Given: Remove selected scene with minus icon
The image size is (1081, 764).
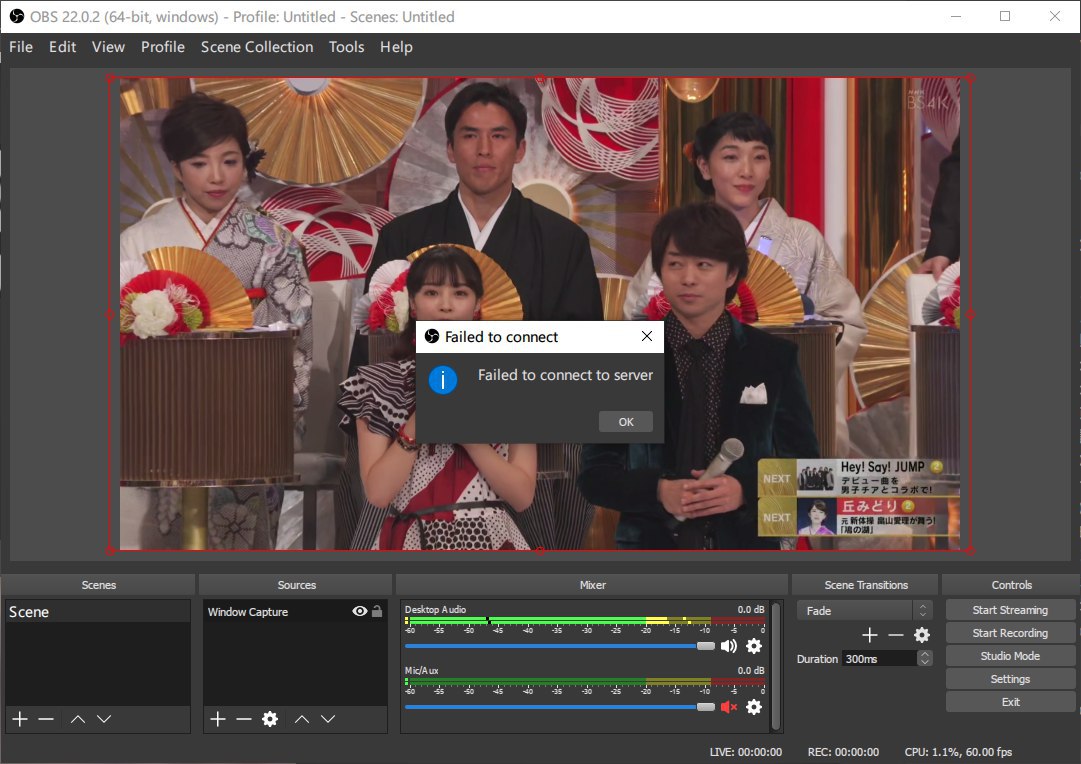Looking at the screenshot, I should pyautogui.click(x=46, y=719).
